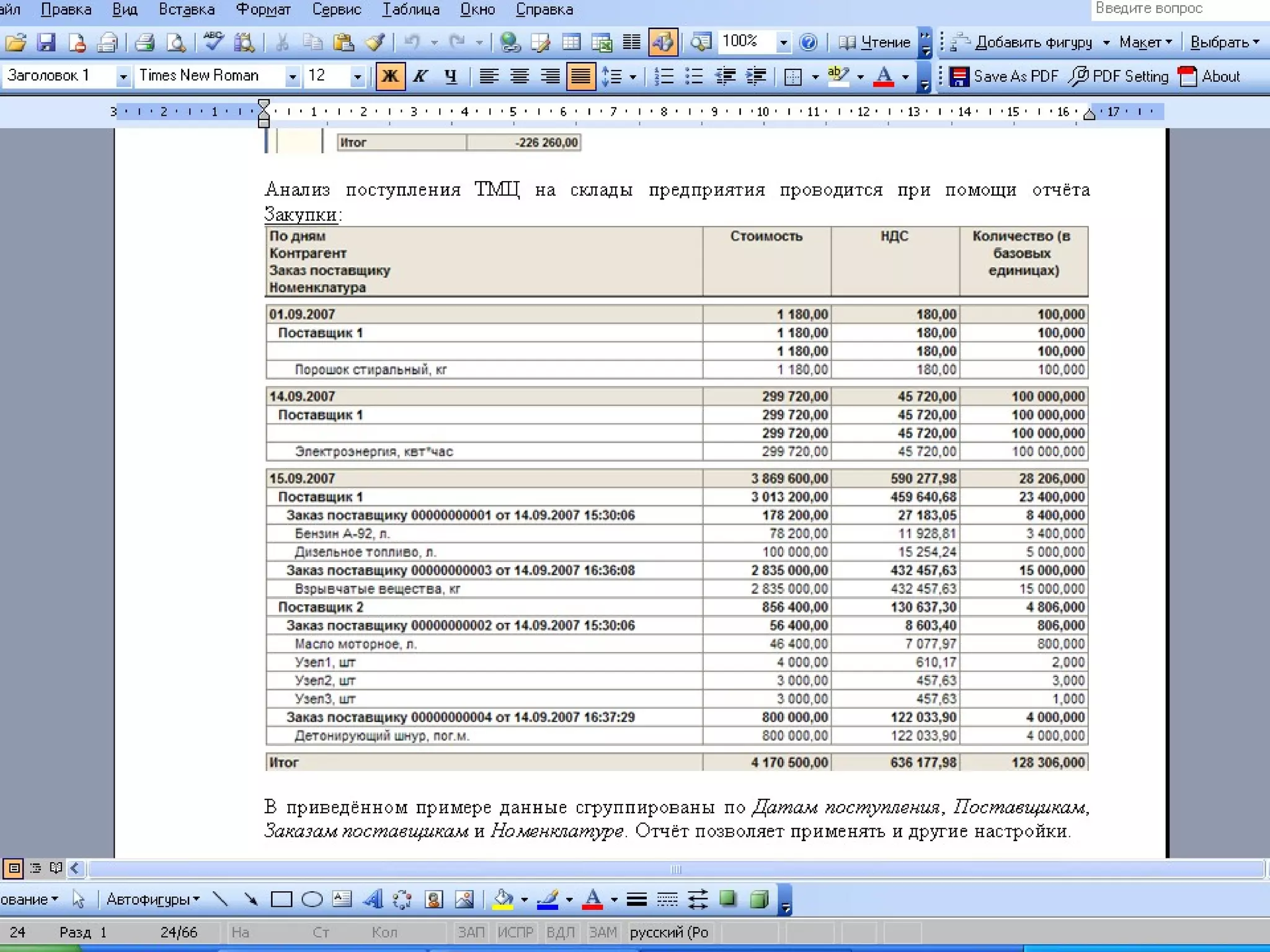Image resolution: width=1270 pixels, height=952 pixels.
Task: Click the Save floppy disk icon
Action: [x=47, y=43]
